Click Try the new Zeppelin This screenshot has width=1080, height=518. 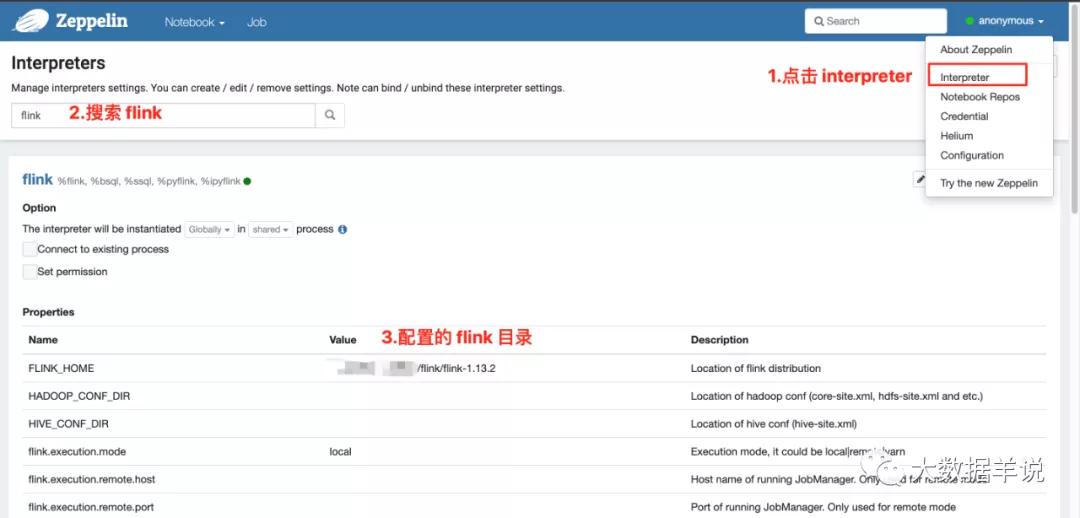click(989, 183)
